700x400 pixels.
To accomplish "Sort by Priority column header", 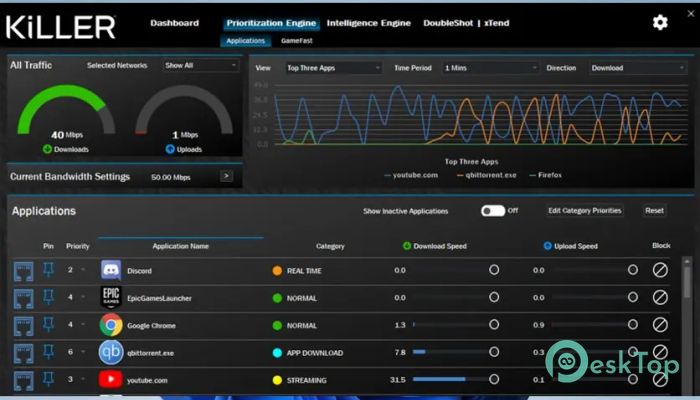I will [x=78, y=246].
